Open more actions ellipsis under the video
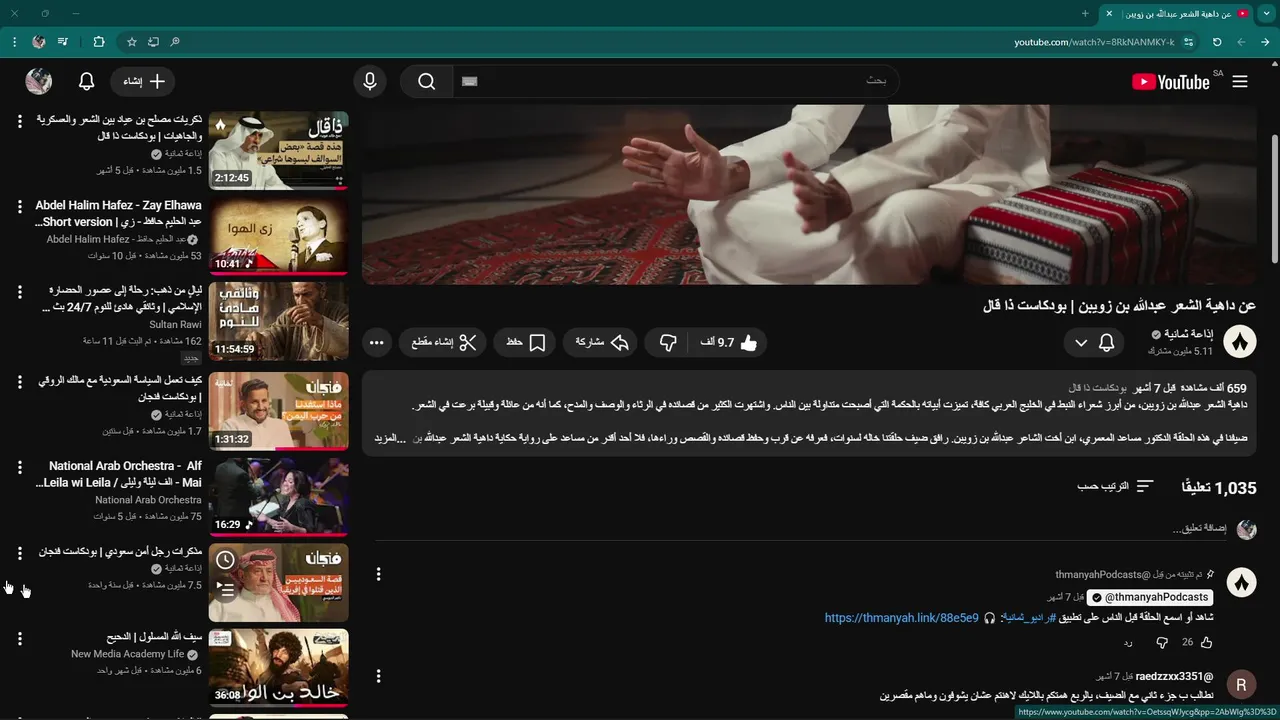The height and width of the screenshot is (720, 1280). pos(376,342)
